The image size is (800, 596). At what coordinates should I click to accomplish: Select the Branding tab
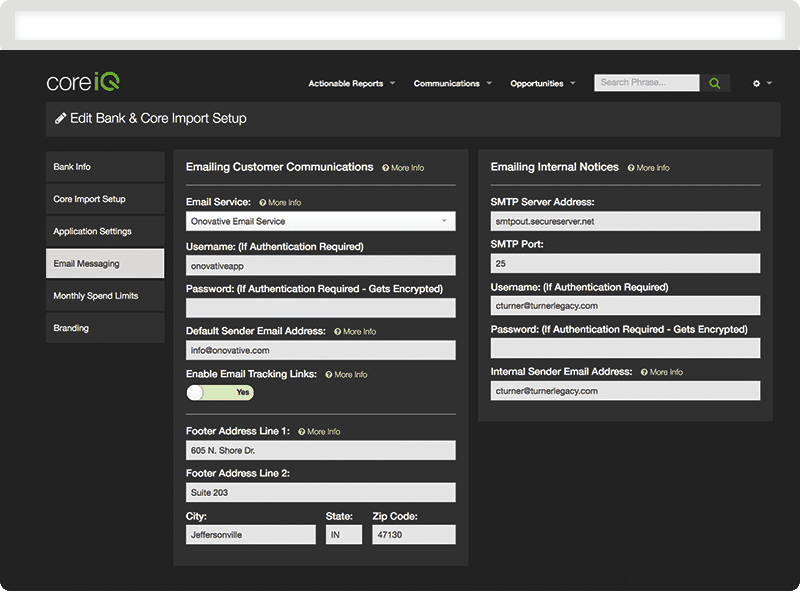[105, 328]
